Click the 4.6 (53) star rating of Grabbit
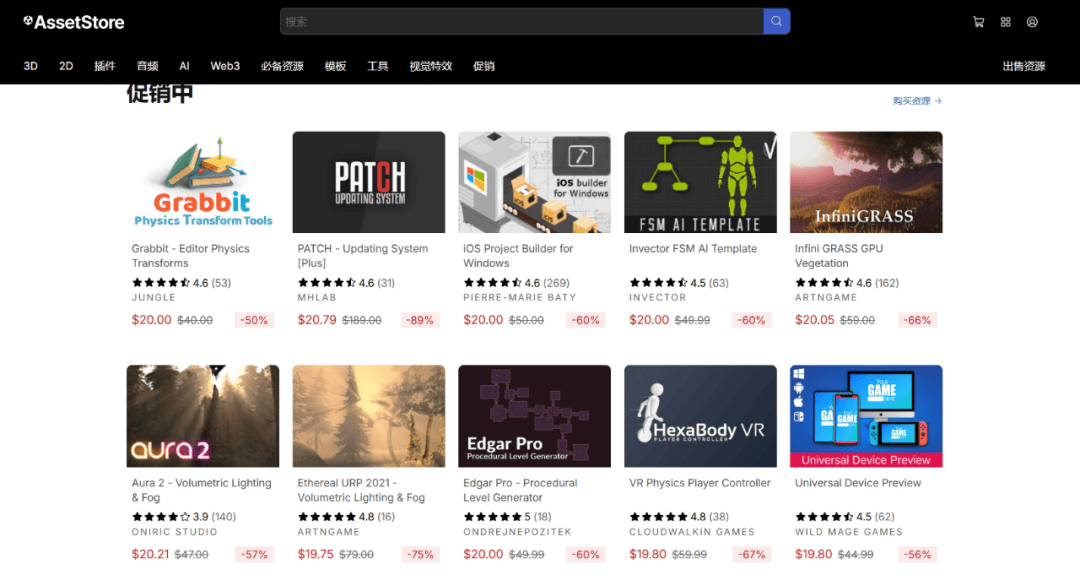The height and width of the screenshot is (575, 1080). (x=182, y=283)
